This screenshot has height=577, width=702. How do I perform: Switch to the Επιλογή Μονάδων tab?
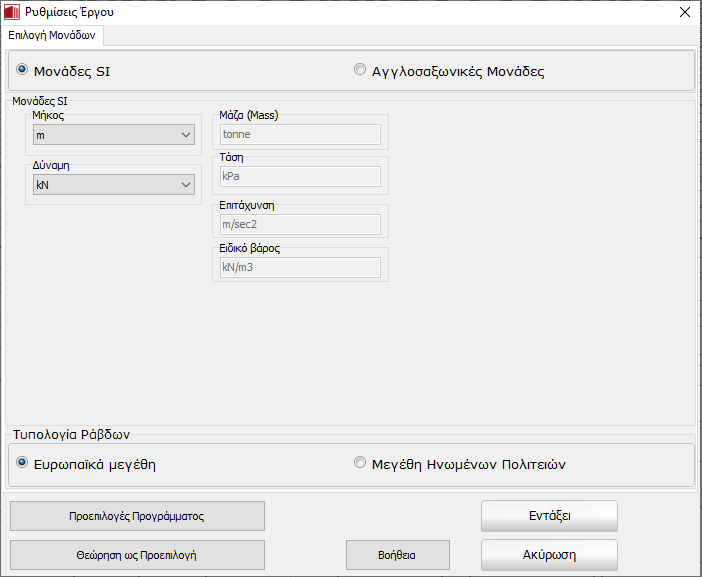point(52,34)
